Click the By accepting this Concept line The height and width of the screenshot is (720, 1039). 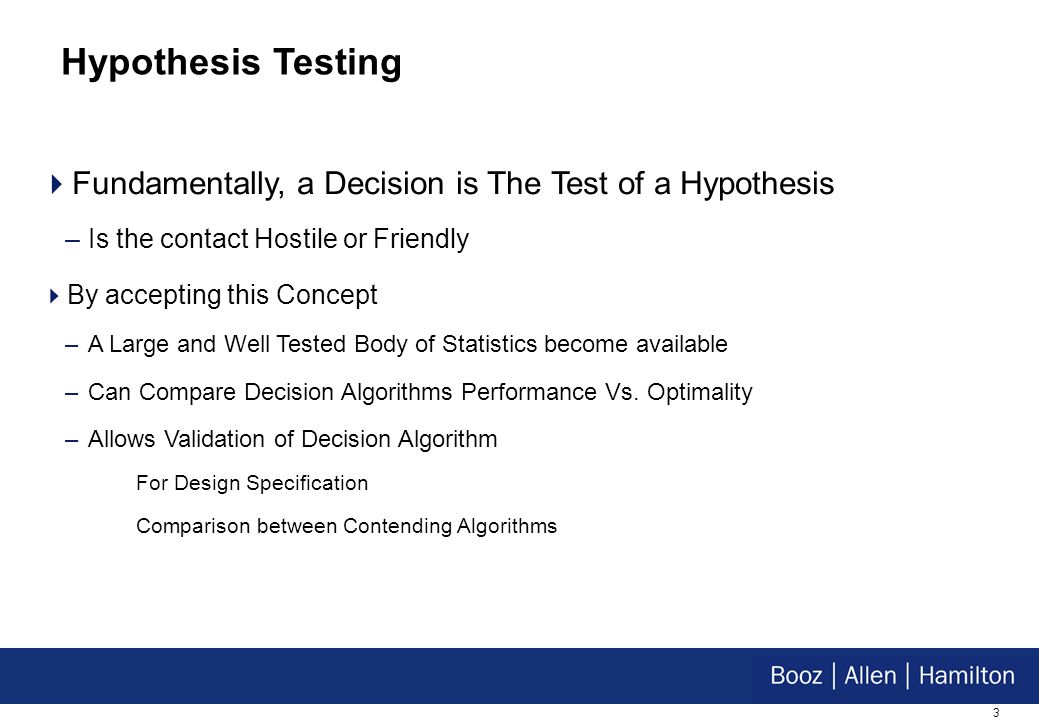(x=222, y=295)
